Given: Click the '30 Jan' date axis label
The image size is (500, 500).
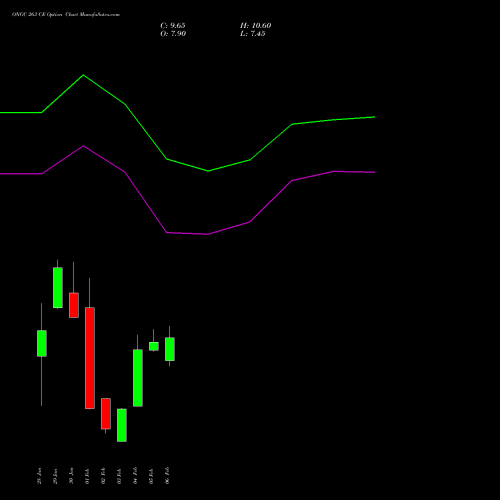Looking at the screenshot, I should [71, 476].
